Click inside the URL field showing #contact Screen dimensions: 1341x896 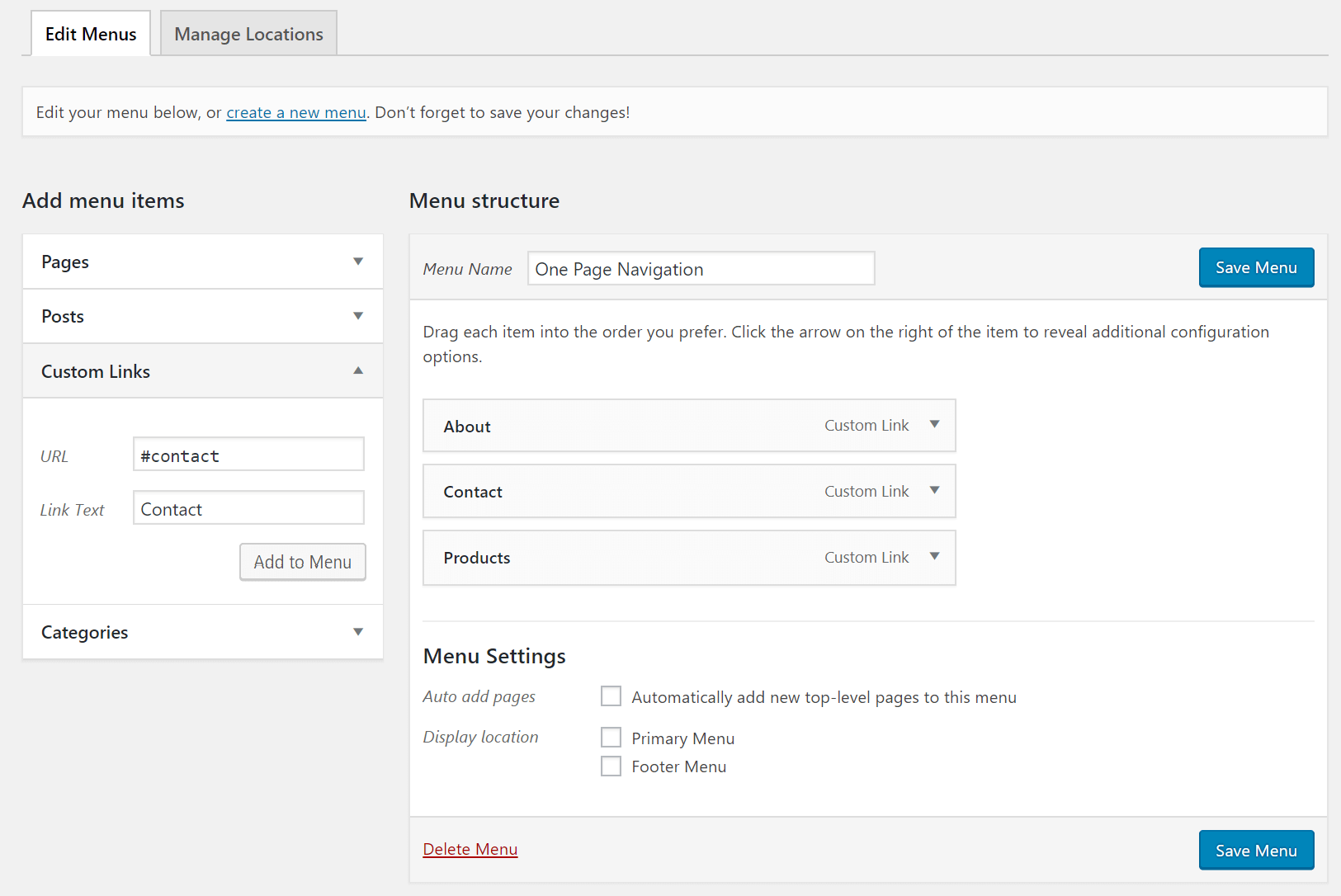tap(248, 455)
